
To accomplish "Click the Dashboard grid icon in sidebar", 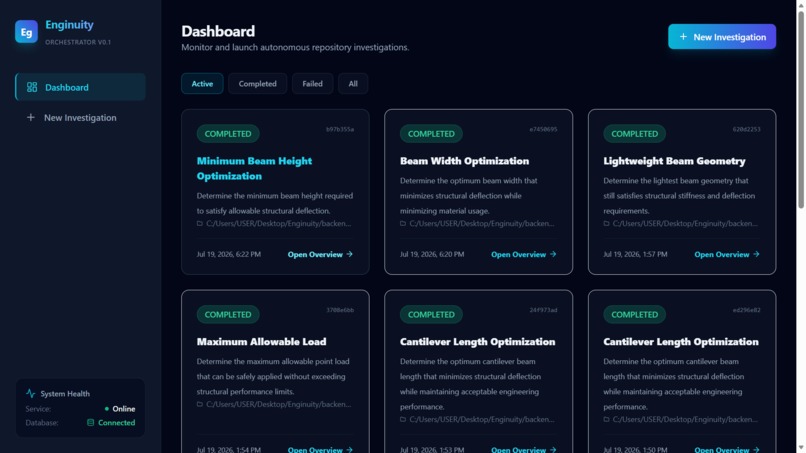I will pos(32,87).
